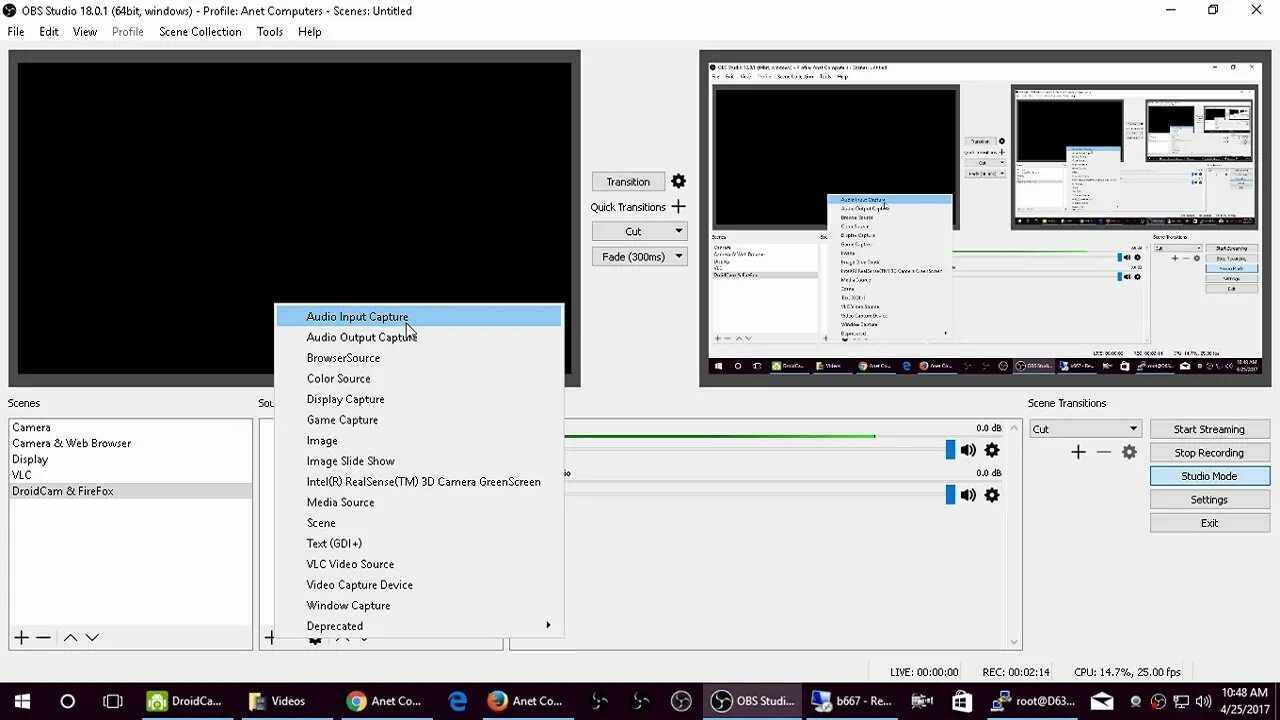
Task: Open the Windows Start menu
Action: (22, 701)
